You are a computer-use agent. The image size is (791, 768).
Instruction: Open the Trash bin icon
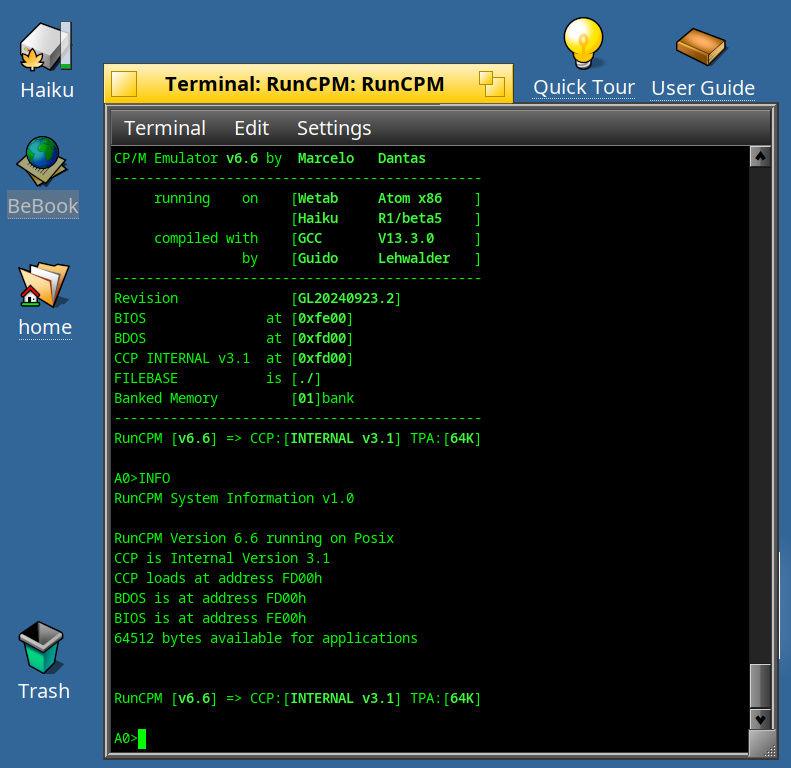pyautogui.click(x=41, y=647)
